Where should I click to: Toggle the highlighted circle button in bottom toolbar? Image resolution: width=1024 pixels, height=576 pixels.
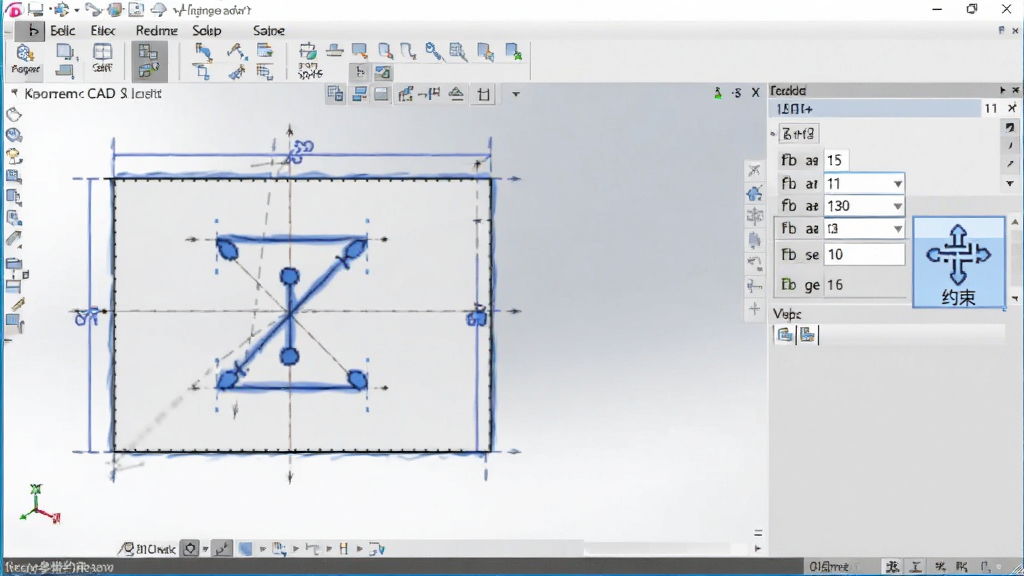click(190, 549)
